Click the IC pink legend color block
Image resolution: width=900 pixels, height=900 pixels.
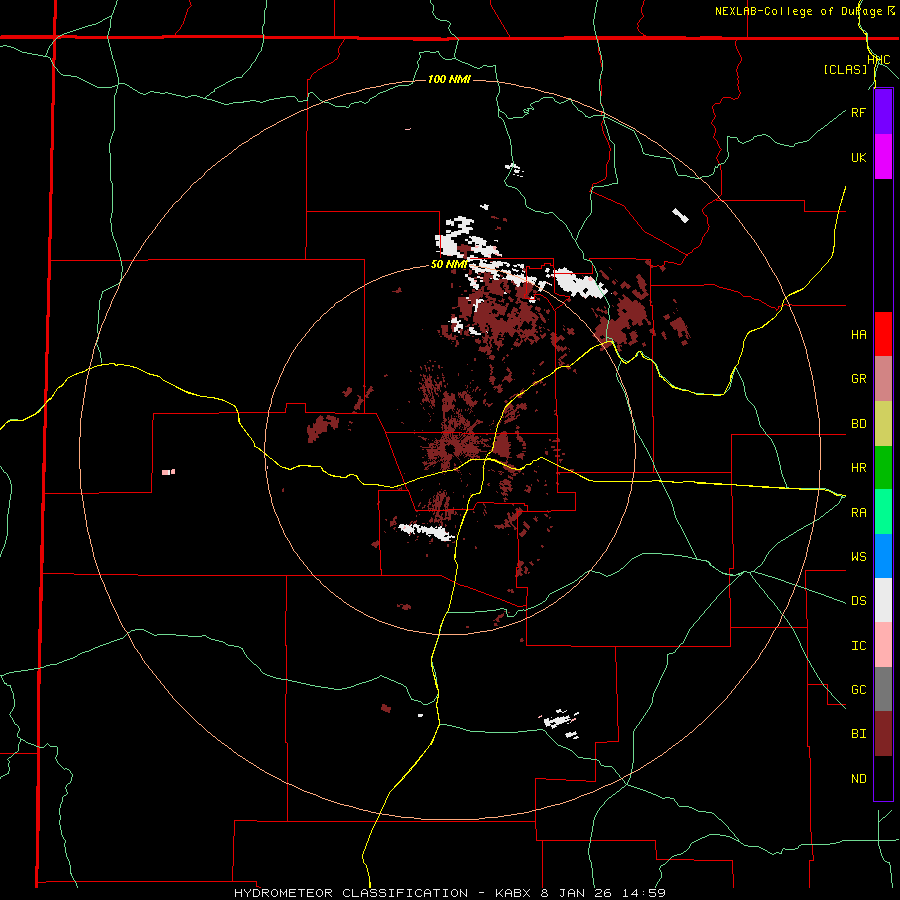point(883,645)
